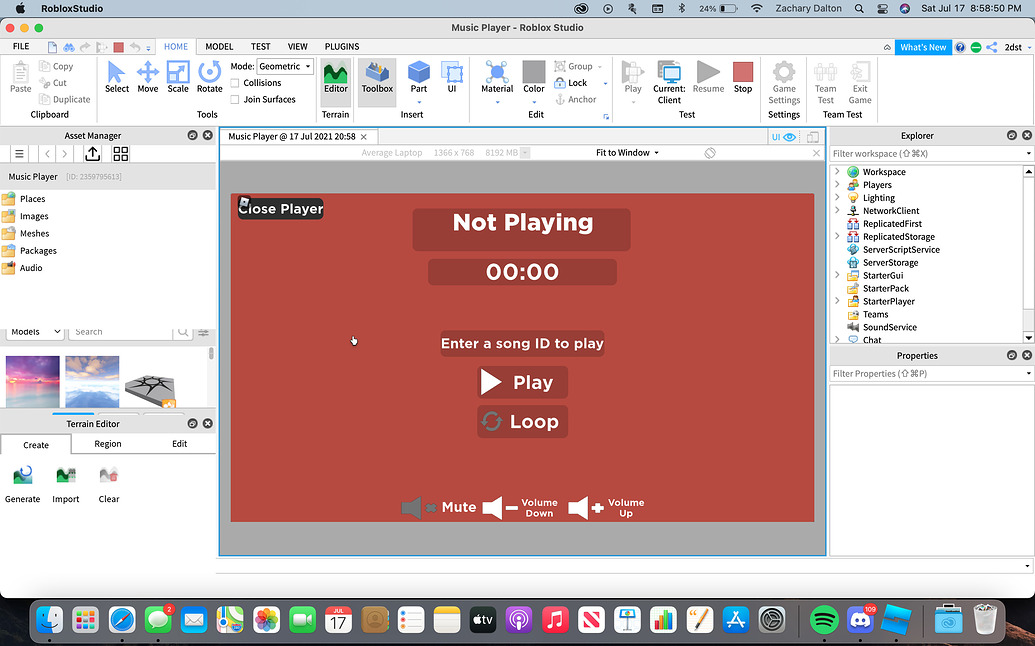
Task: Enable the Join Surfaces checkbox
Action: click(234, 100)
